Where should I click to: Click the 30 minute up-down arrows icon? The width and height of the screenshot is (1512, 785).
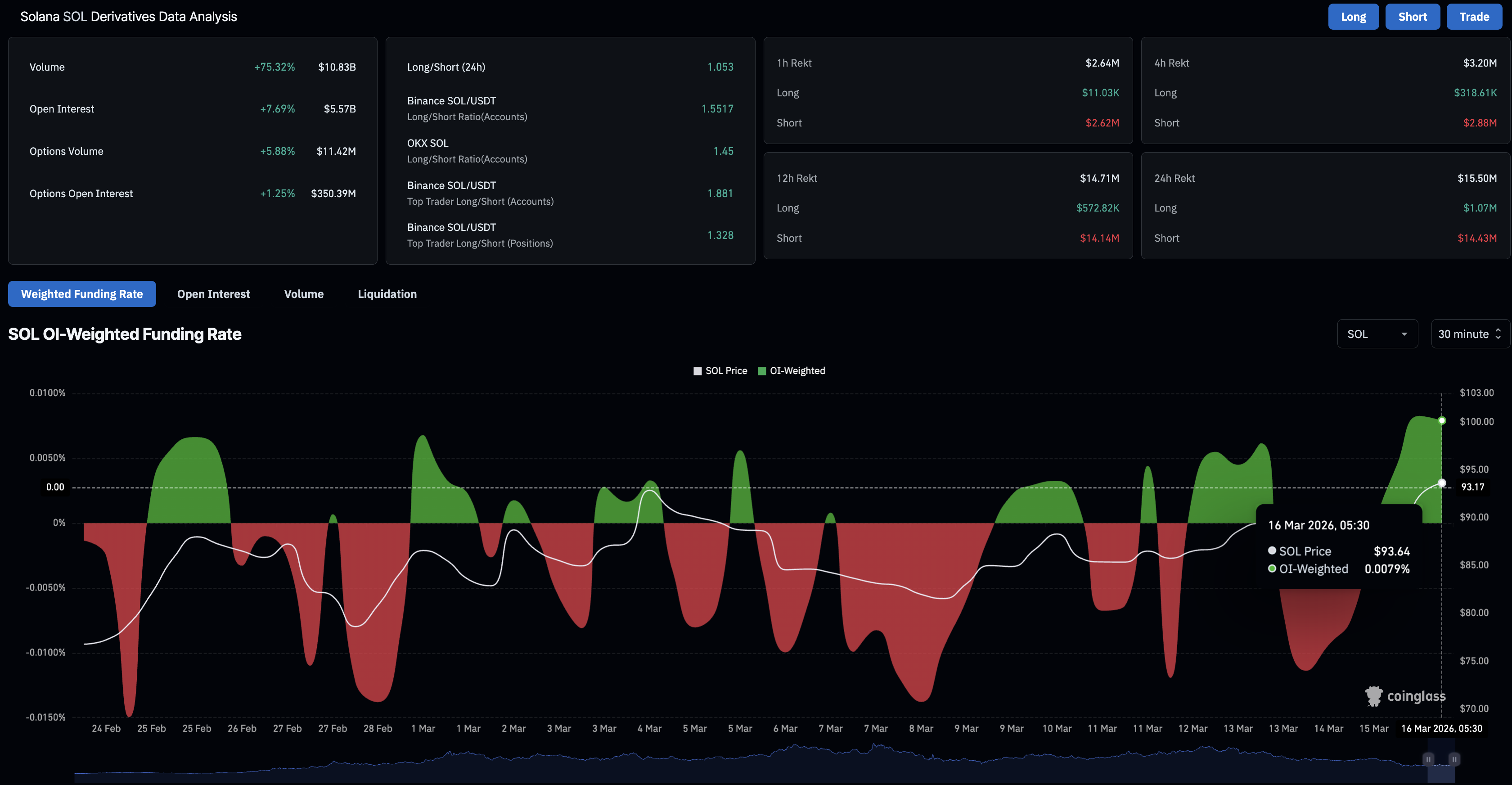pyautogui.click(x=1498, y=334)
